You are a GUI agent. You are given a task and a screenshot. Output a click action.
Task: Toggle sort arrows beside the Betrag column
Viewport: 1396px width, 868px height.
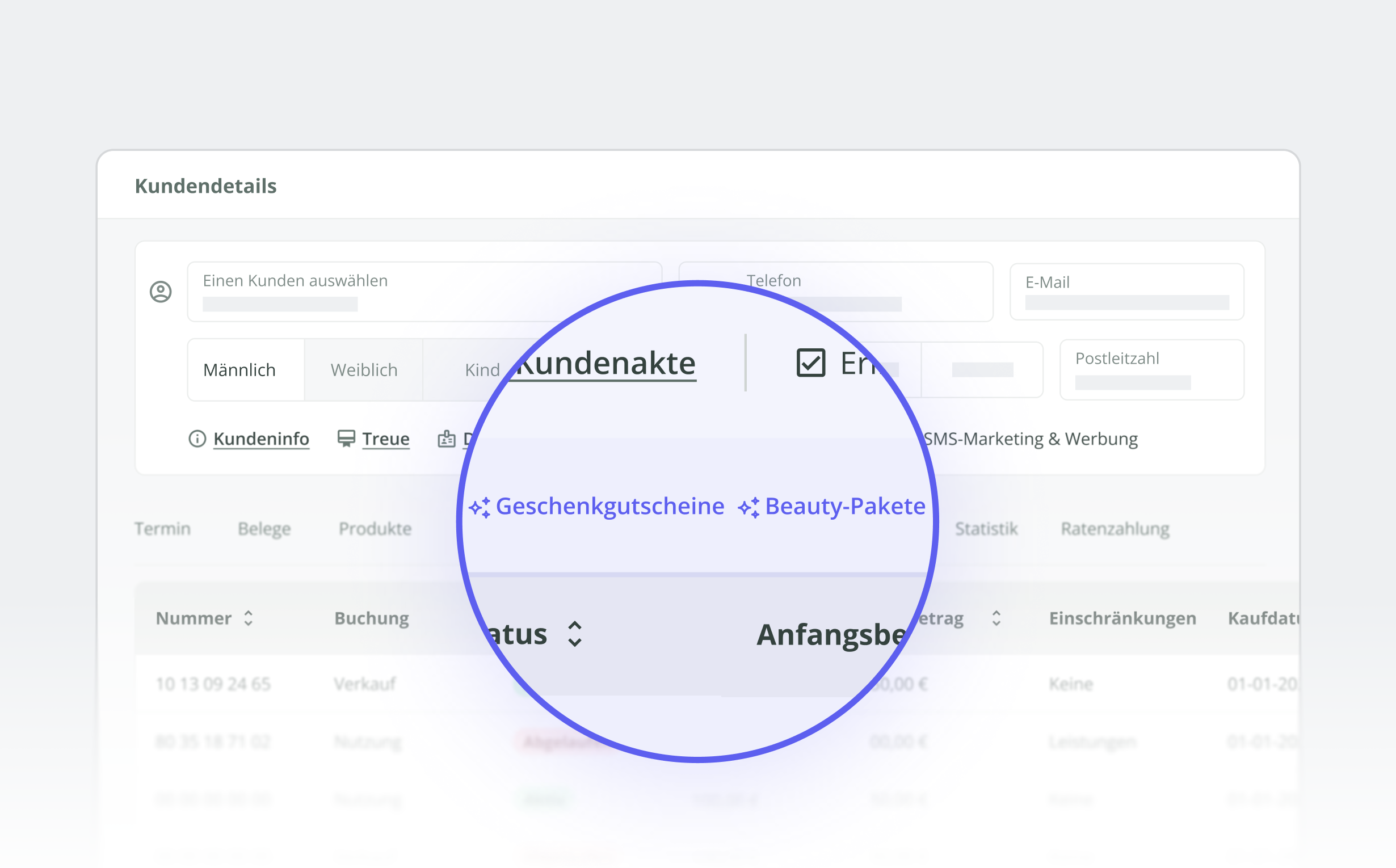coord(996,618)
